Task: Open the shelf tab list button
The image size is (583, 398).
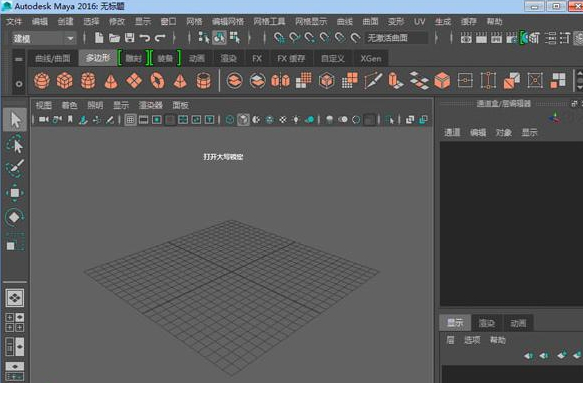Action: click(19, 60)
